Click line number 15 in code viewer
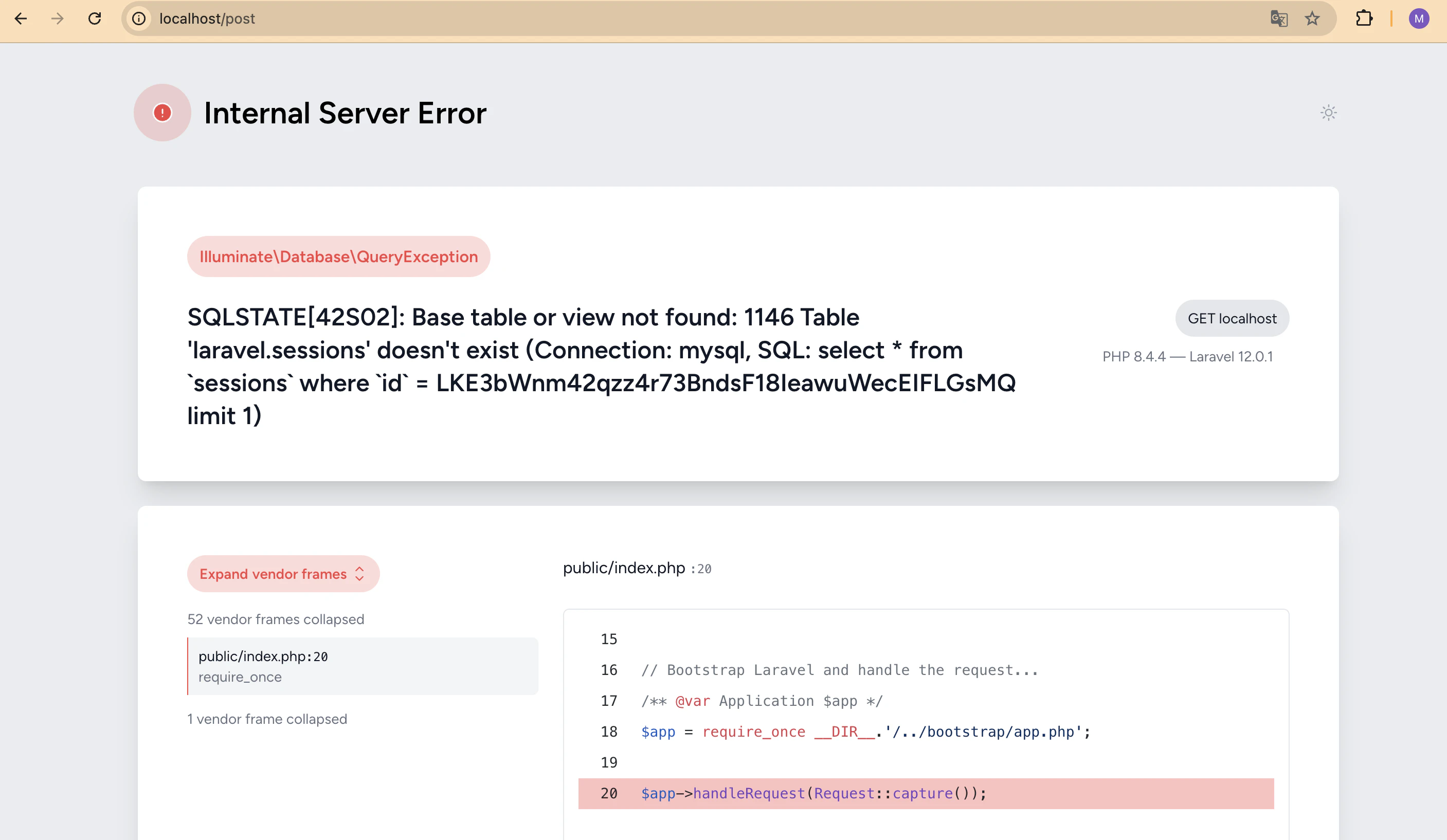1447x840 pixels. tap(609, 639)
